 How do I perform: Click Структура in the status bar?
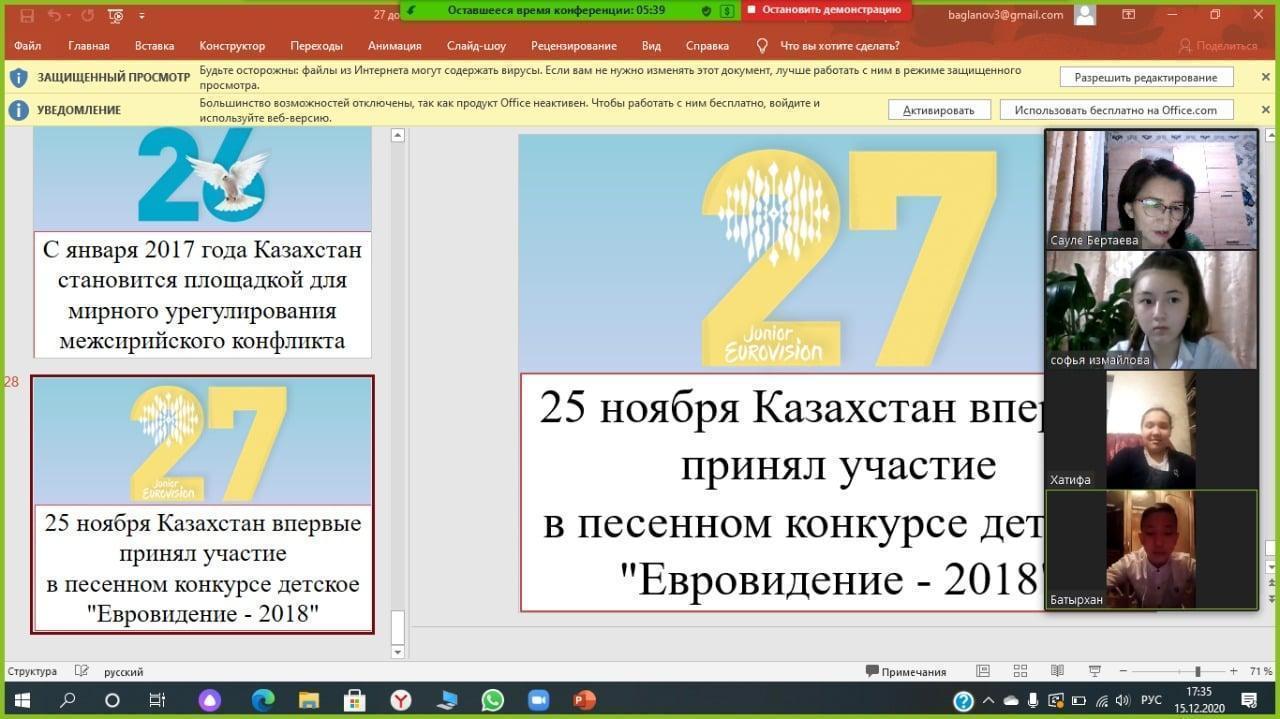[32, 672]
